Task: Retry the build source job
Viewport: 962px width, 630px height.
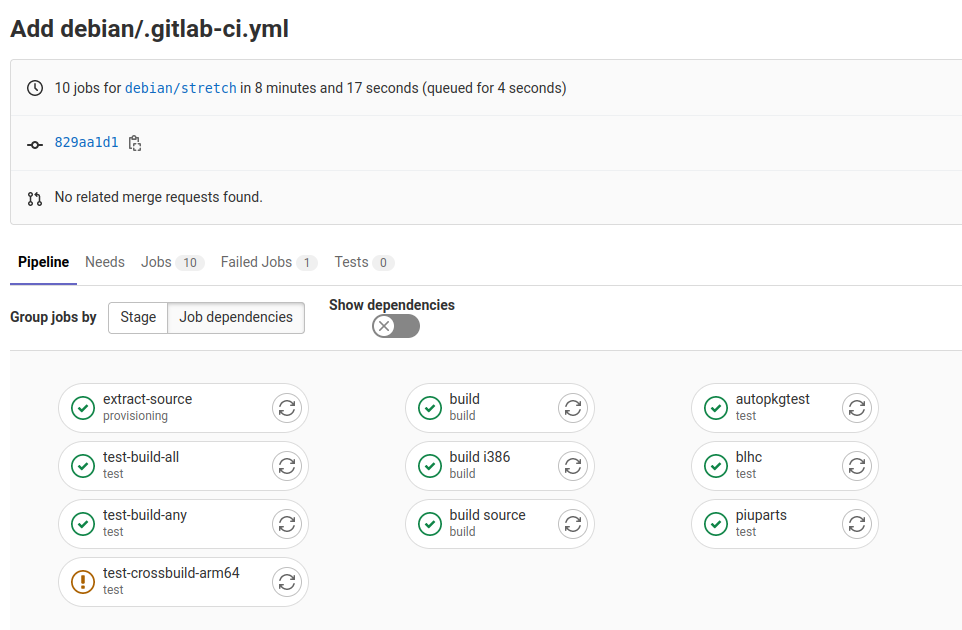Action: tap(573, 524)
